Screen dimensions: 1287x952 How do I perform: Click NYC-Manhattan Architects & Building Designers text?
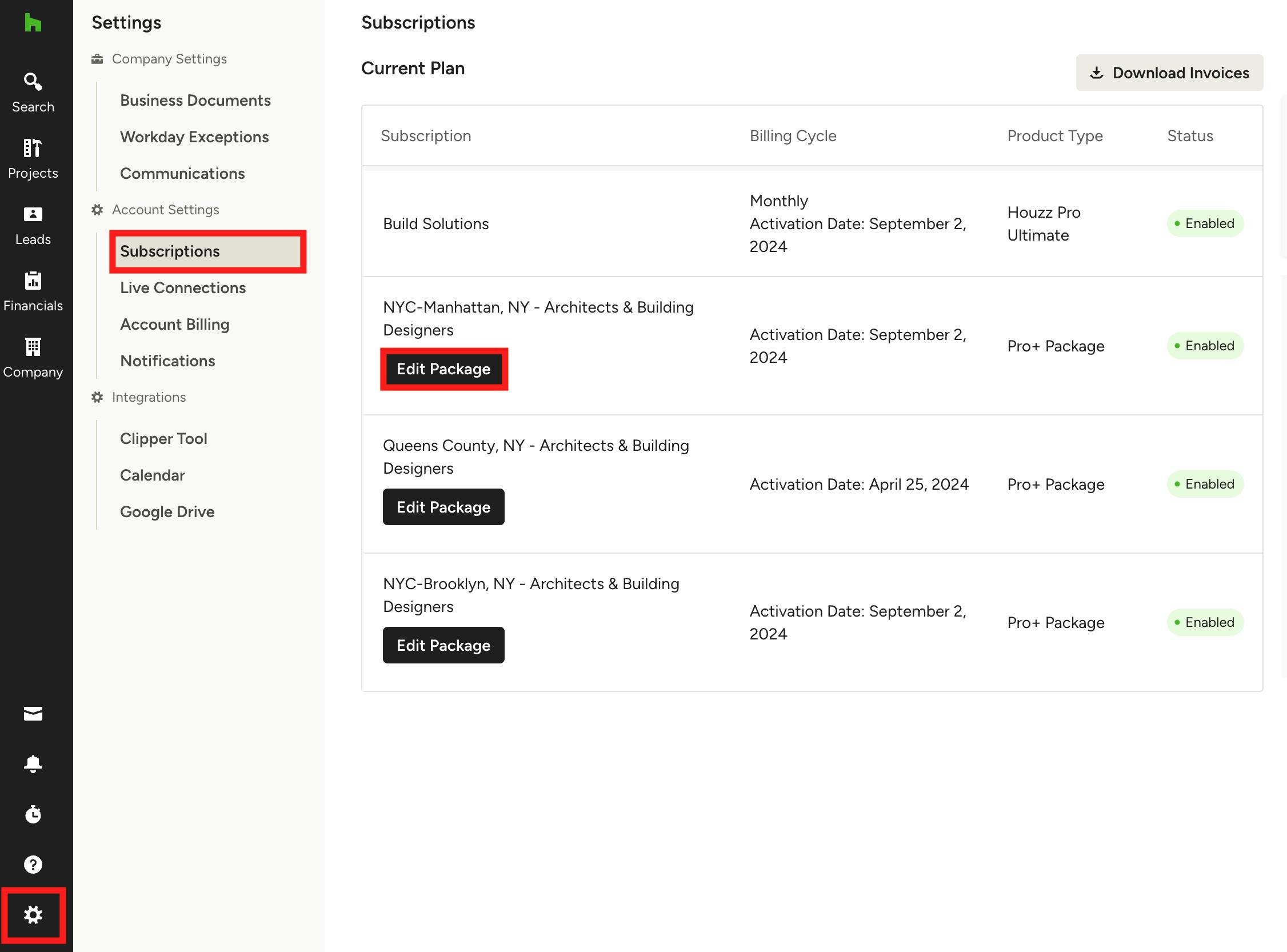[538, 319]
